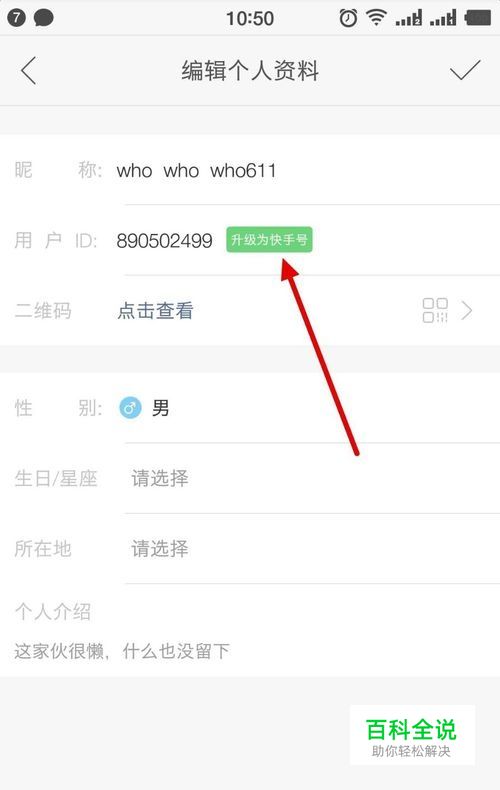Open the QR code grid icon
Viewport: 500px width, 790px height.
[435, 310]
